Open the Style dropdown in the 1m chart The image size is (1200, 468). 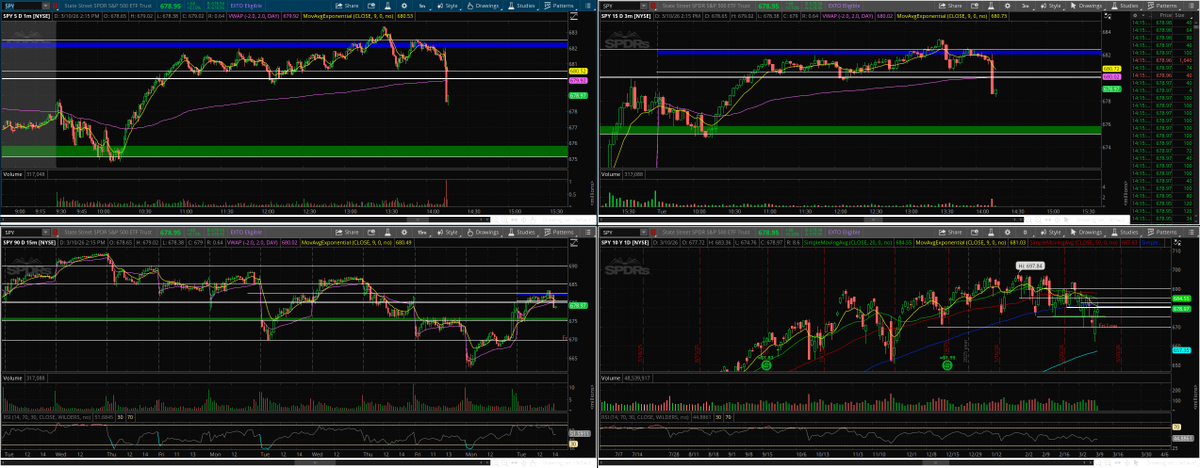click(x=448, y=6)
